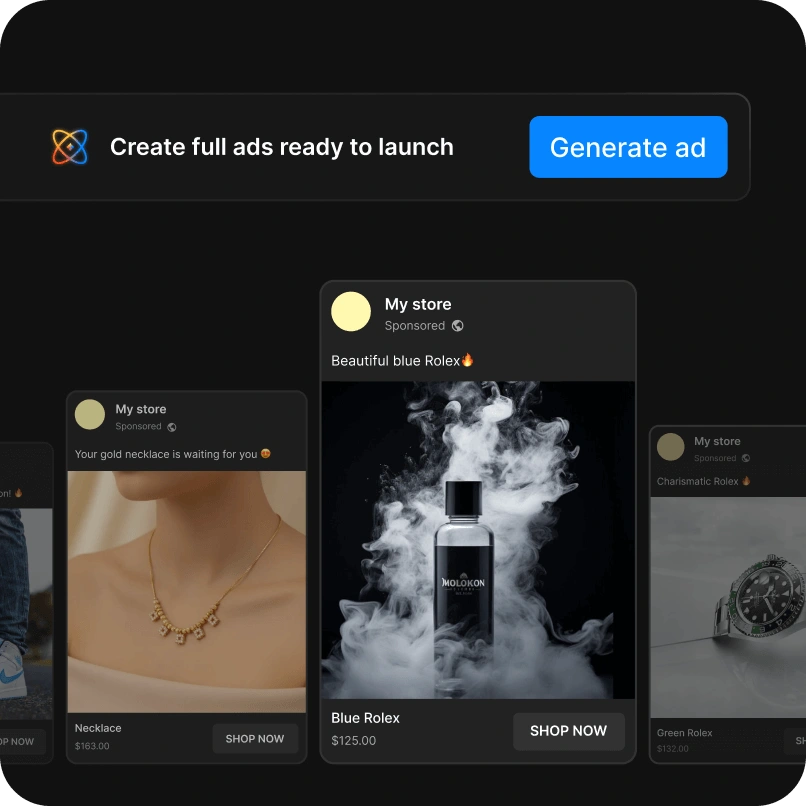806x806 pixels.
Task: Click the Blue Rolex product title
Action: tap(365, 718)
